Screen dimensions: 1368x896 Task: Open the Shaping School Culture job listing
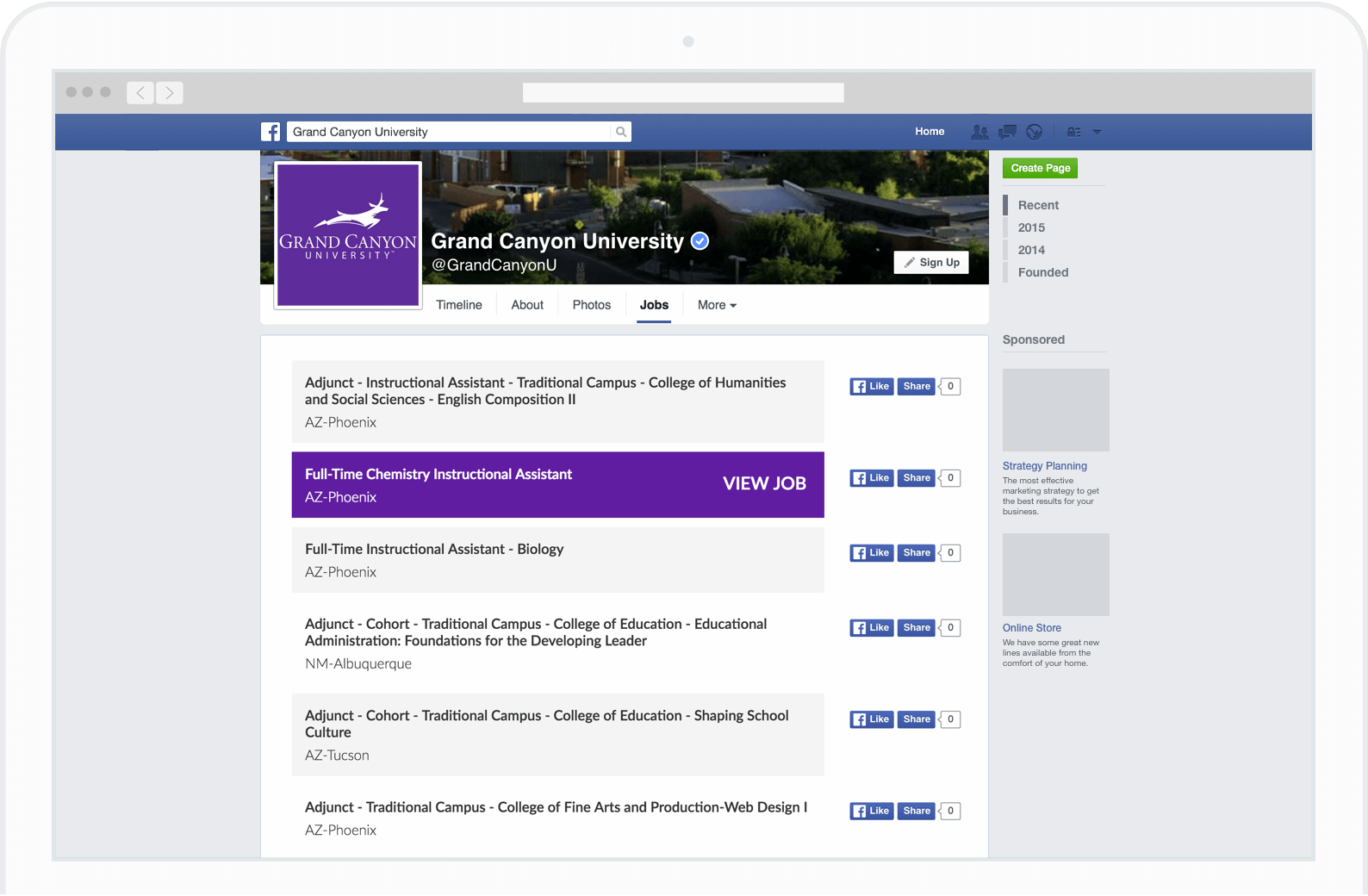[x=557, y=735]
